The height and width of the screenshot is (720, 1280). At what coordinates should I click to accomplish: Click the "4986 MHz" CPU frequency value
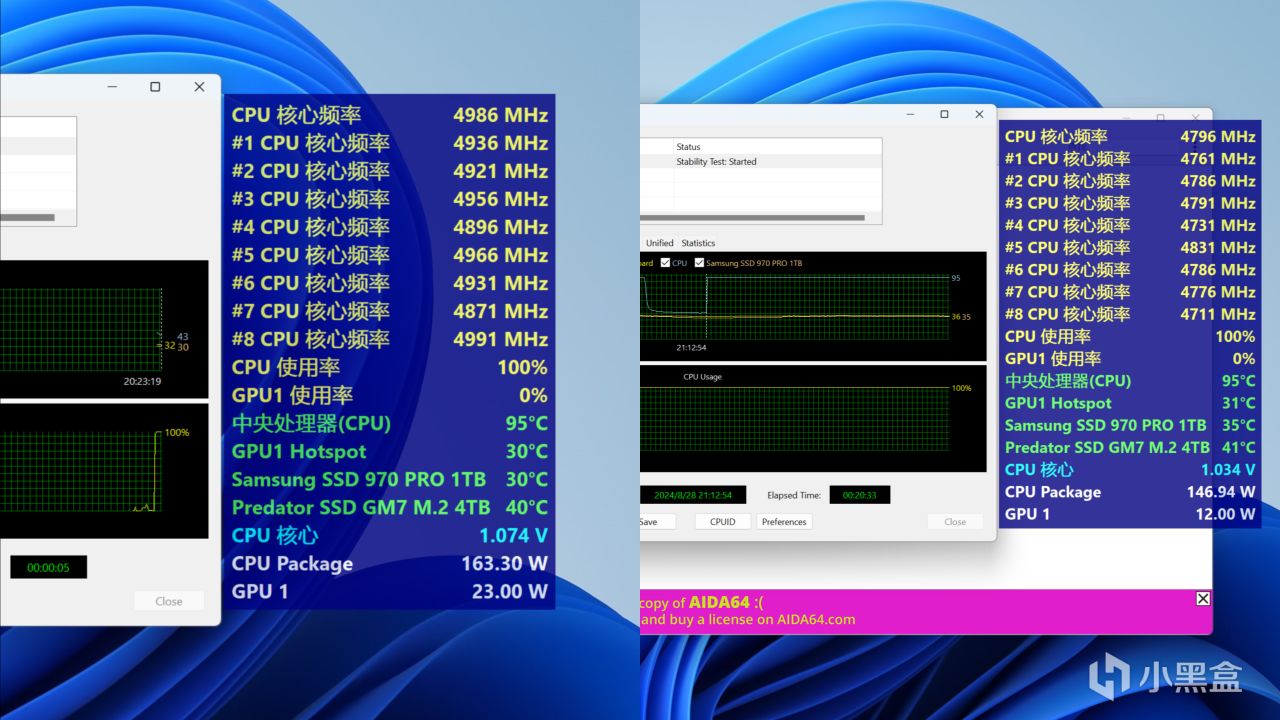coord(500,115)
